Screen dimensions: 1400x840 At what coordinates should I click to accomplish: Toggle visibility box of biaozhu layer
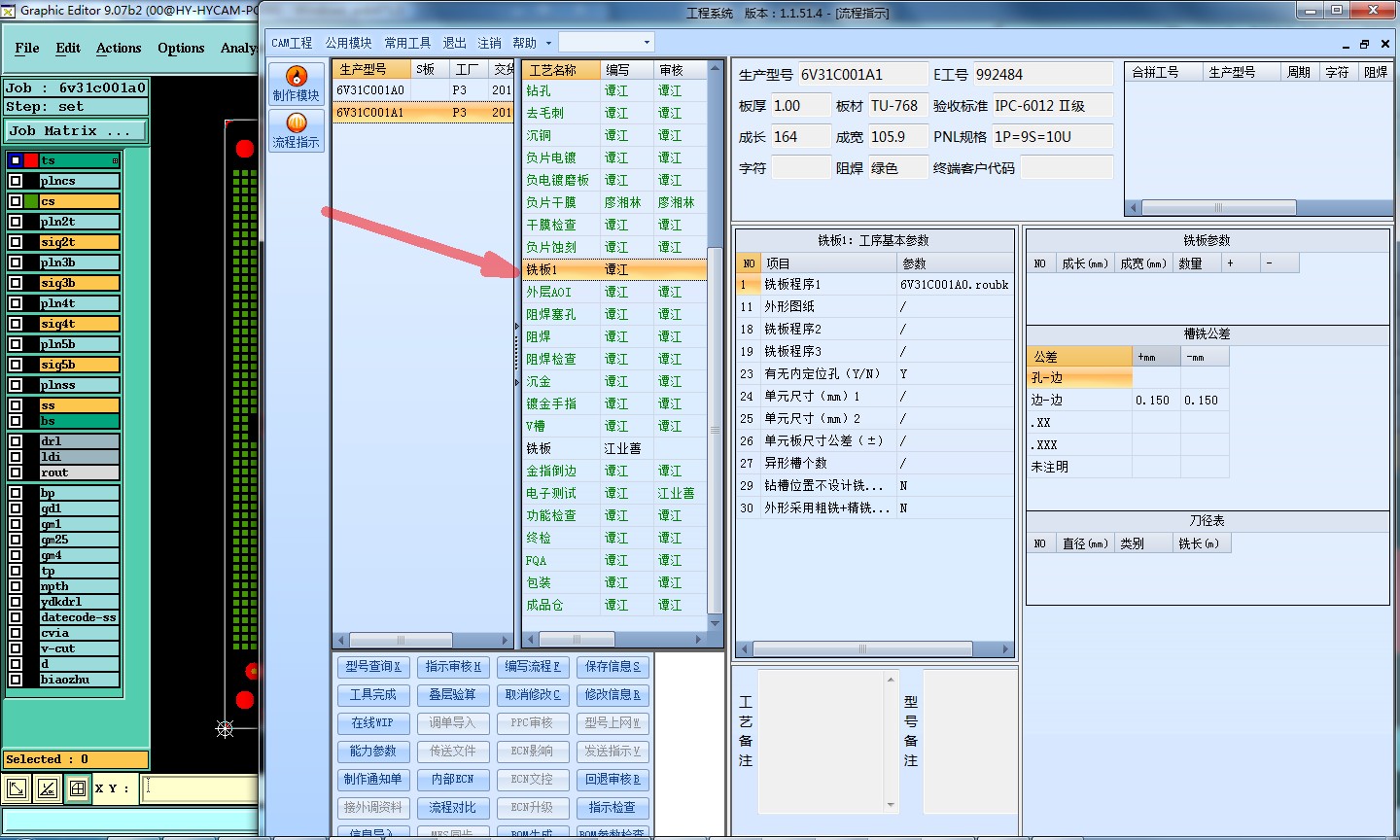pyautogui.click(x=16, y=680)
